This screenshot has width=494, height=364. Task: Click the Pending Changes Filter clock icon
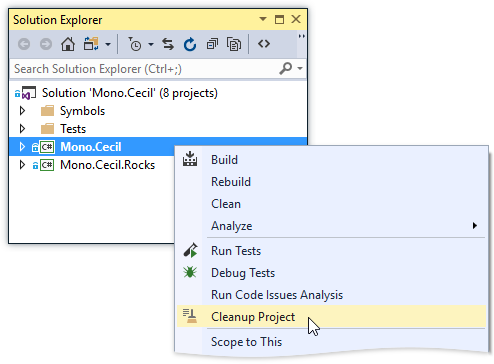click(135, 44)
